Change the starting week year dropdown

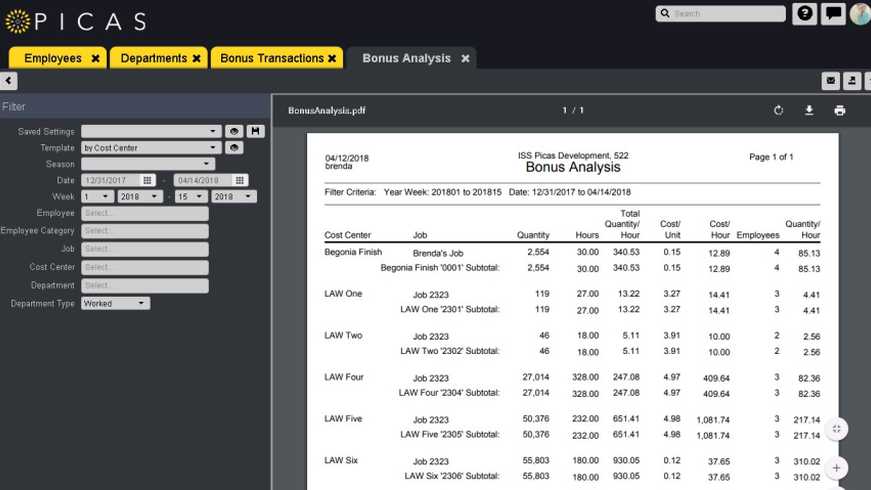pyautogui.click(x=140, y=197)
